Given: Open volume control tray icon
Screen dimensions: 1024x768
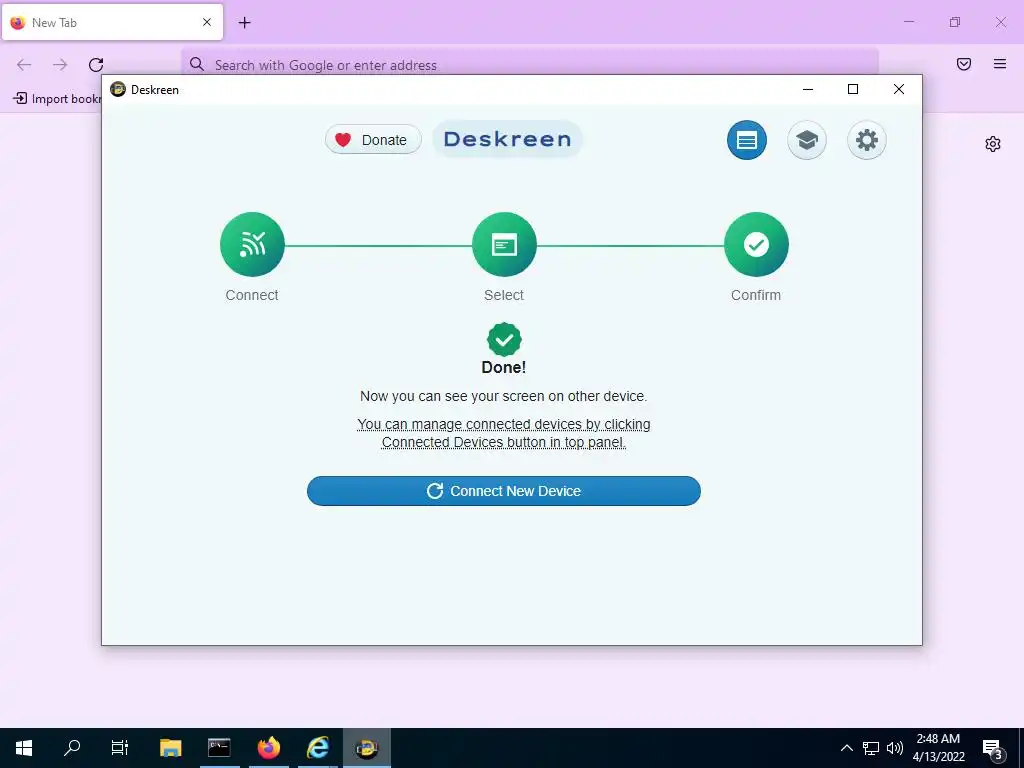Looking at the screenshot, I should pos(895,748).
